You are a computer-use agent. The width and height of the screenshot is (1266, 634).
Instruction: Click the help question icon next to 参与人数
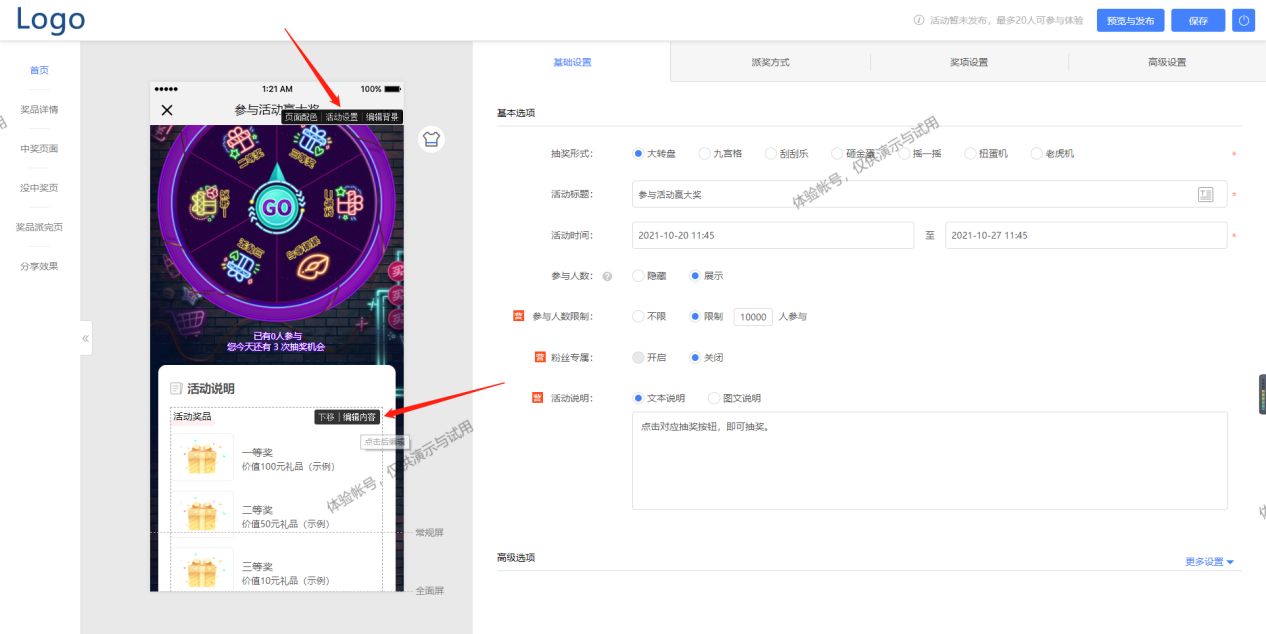click(x=608, y=276)
